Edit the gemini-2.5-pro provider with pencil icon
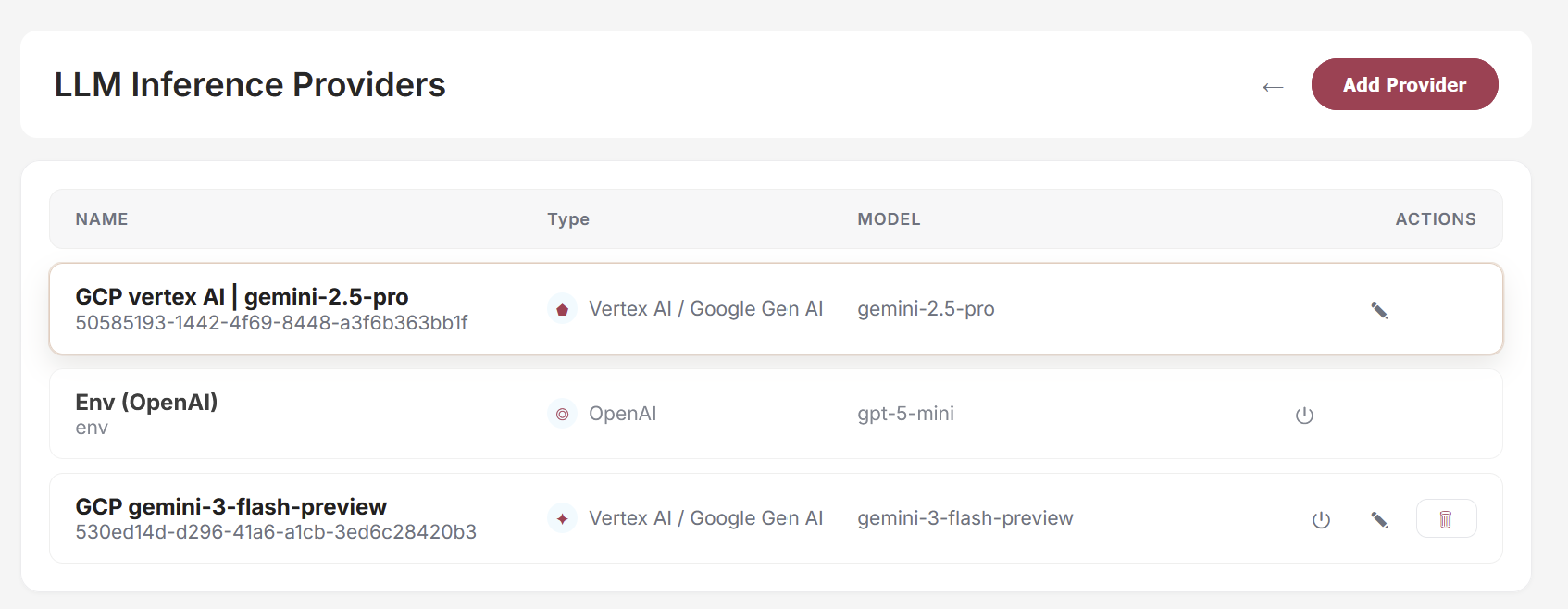This screenshot has height=609, width=1568. [1379, 310]
